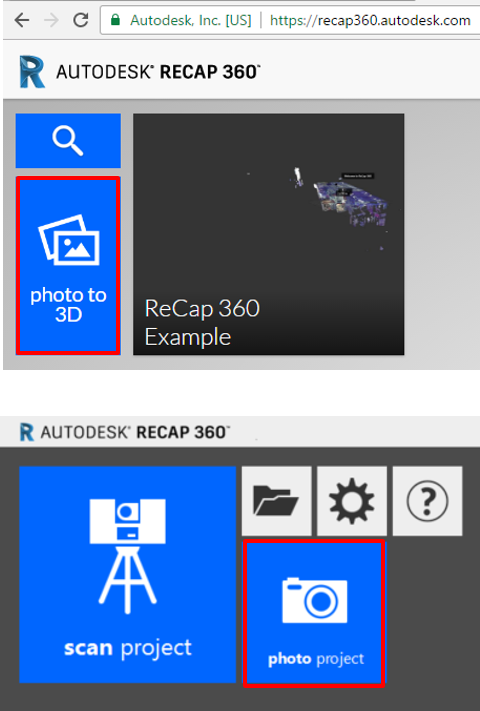
Task: Click the AUTODESK RECAP 360 web header text
Action: point(158,72)
